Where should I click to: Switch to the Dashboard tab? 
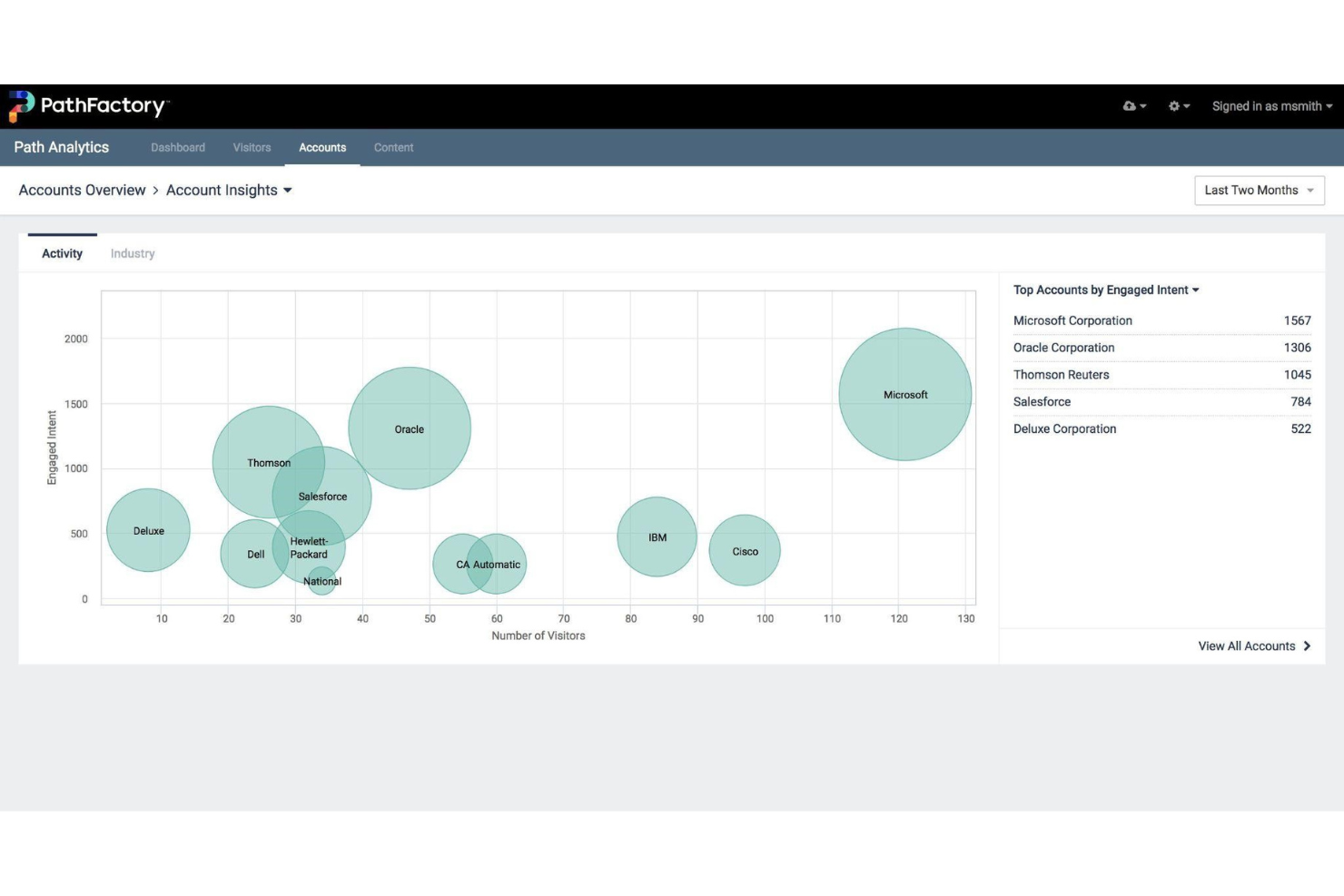(x=178, y=147)
